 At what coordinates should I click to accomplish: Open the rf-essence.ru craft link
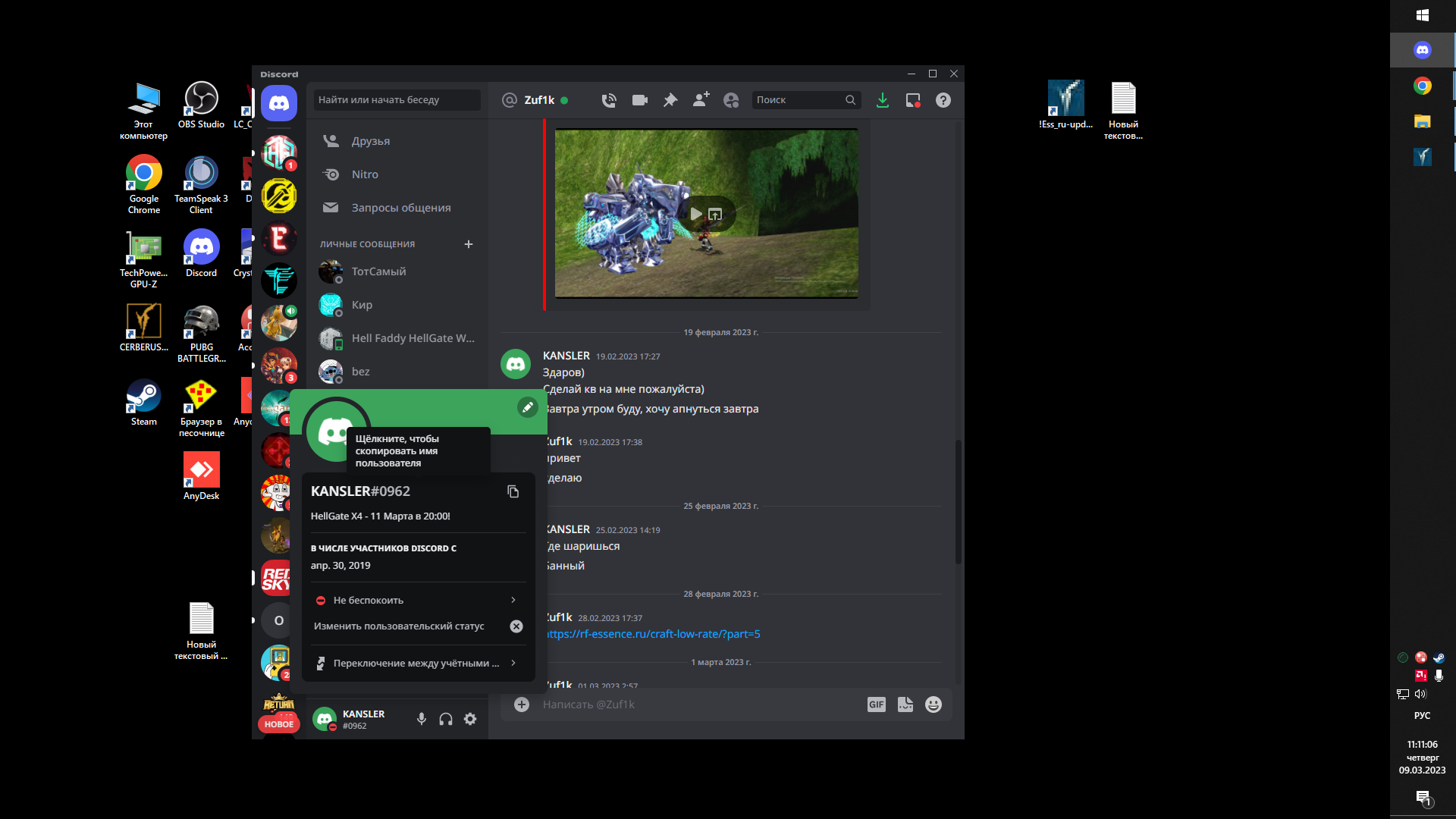(654, 634)
